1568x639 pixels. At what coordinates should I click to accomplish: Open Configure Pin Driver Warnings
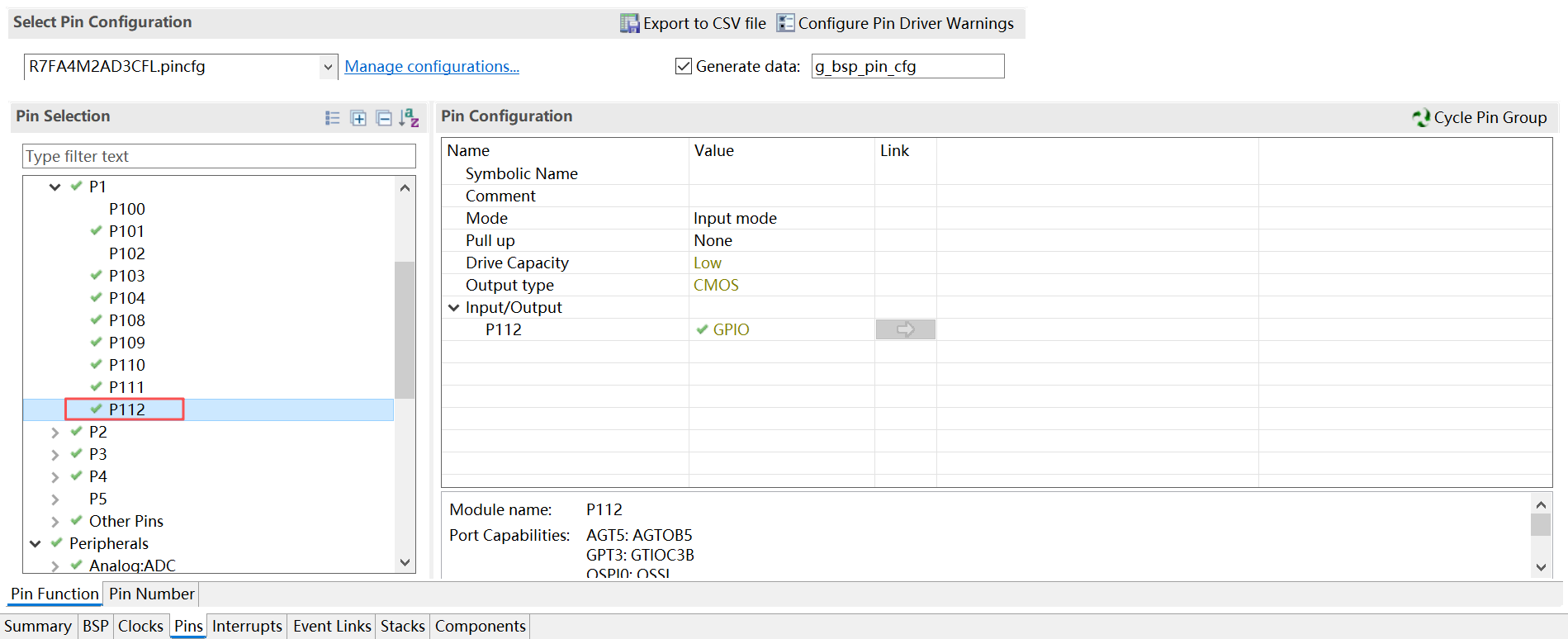[x=896, y=23]
